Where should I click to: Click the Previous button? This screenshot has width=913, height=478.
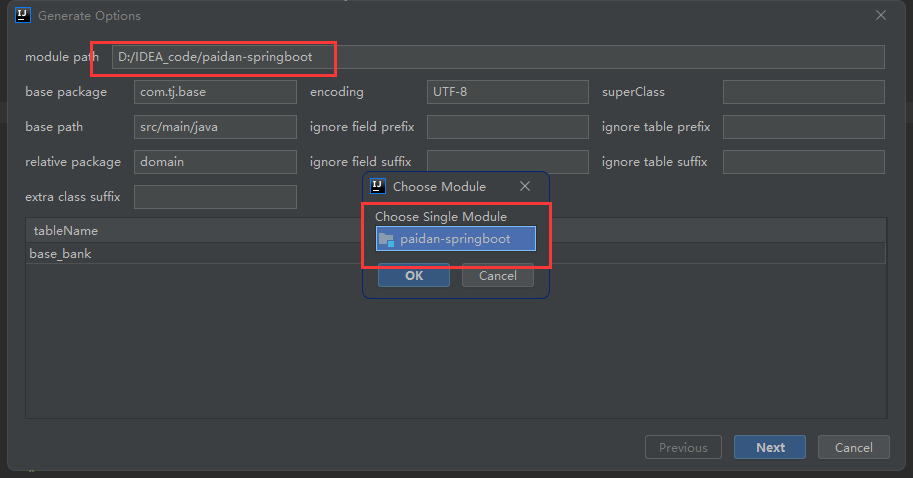pyautogui.click(x=684, y=447)
